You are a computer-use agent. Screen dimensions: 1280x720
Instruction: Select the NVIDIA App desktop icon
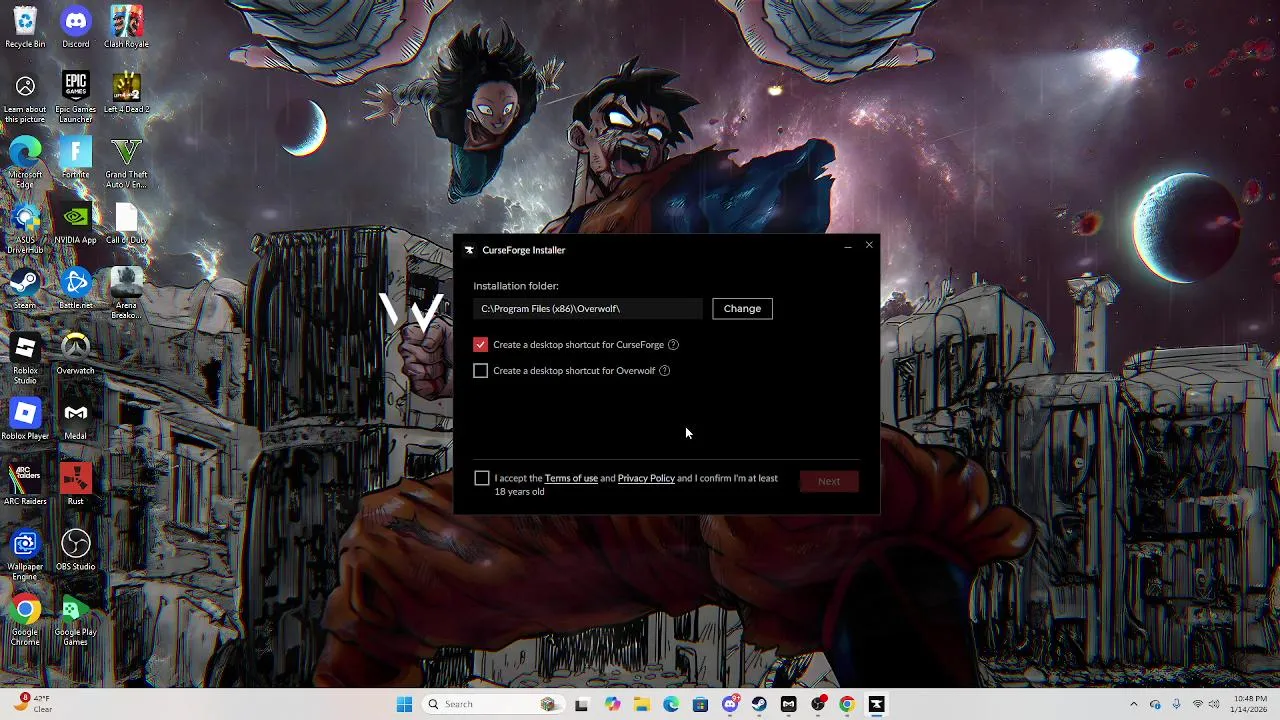point(76,224)
